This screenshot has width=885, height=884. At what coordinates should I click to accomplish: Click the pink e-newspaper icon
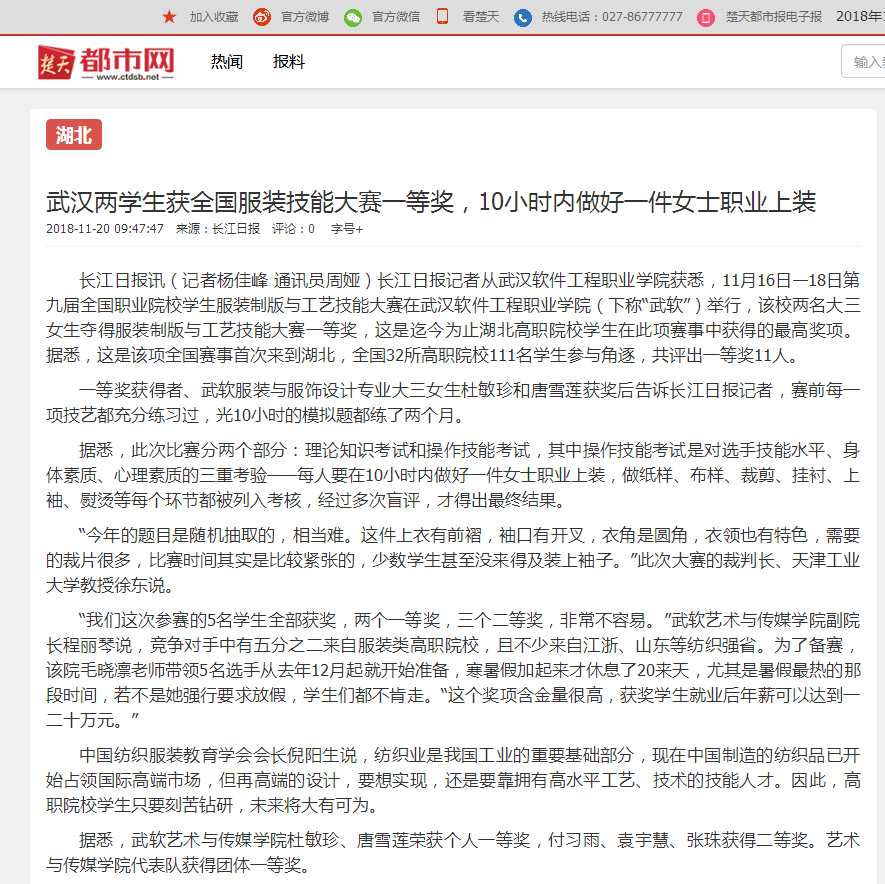click(706, 17)
